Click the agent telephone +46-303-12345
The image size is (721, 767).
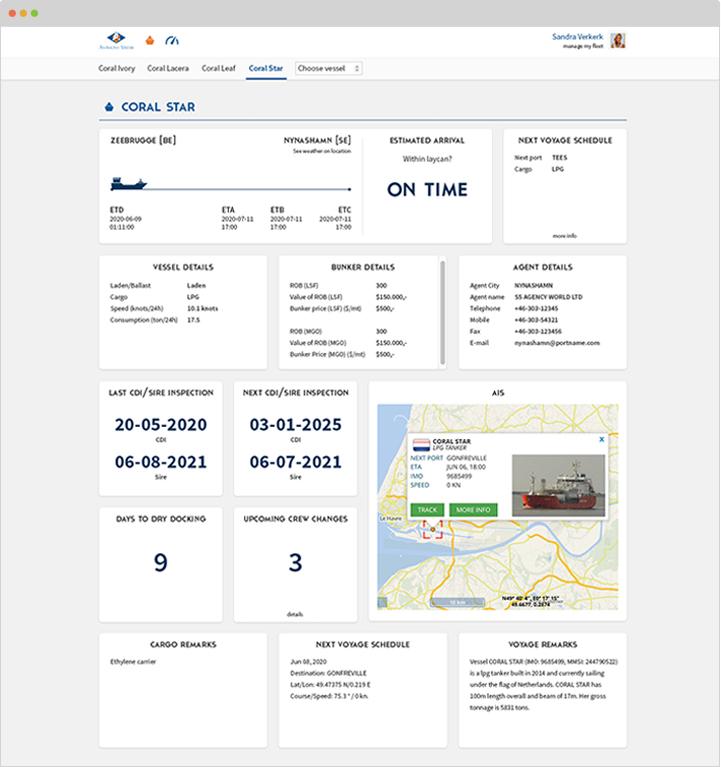536,308
